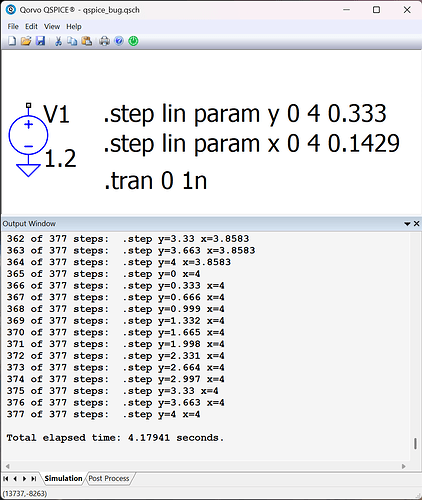422x500 pixels.
Task: Click output line '369 of 377 steps'
Action: (115, 321)
